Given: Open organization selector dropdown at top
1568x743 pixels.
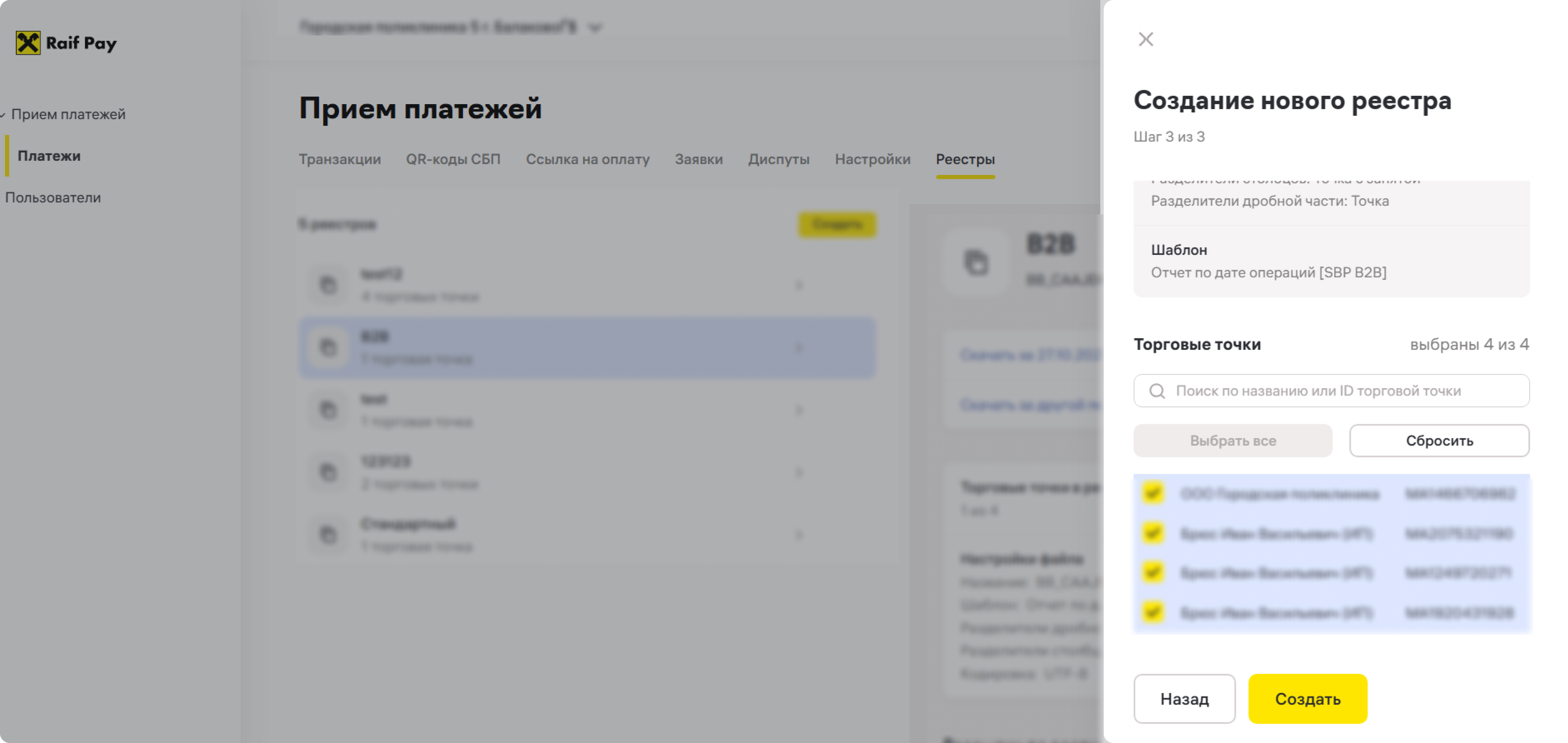Looking at the screenshot, I should (595, 28).
